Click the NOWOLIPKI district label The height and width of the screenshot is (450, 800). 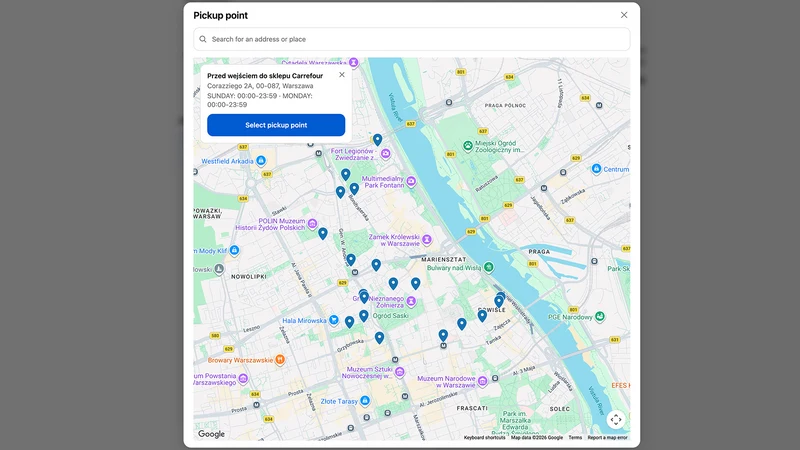pos(249,277)
